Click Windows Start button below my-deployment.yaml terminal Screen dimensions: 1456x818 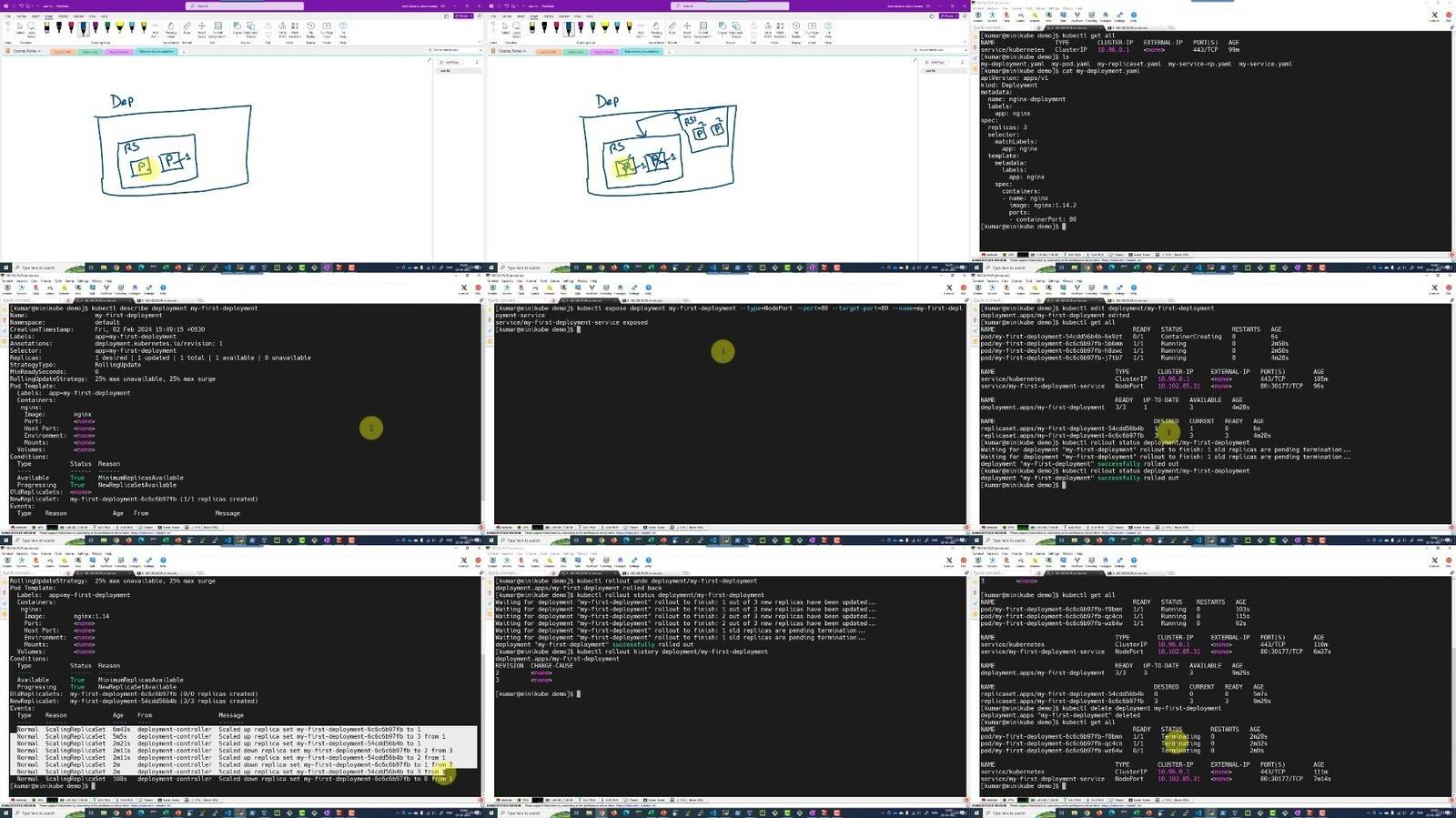(x=976, y=268)
